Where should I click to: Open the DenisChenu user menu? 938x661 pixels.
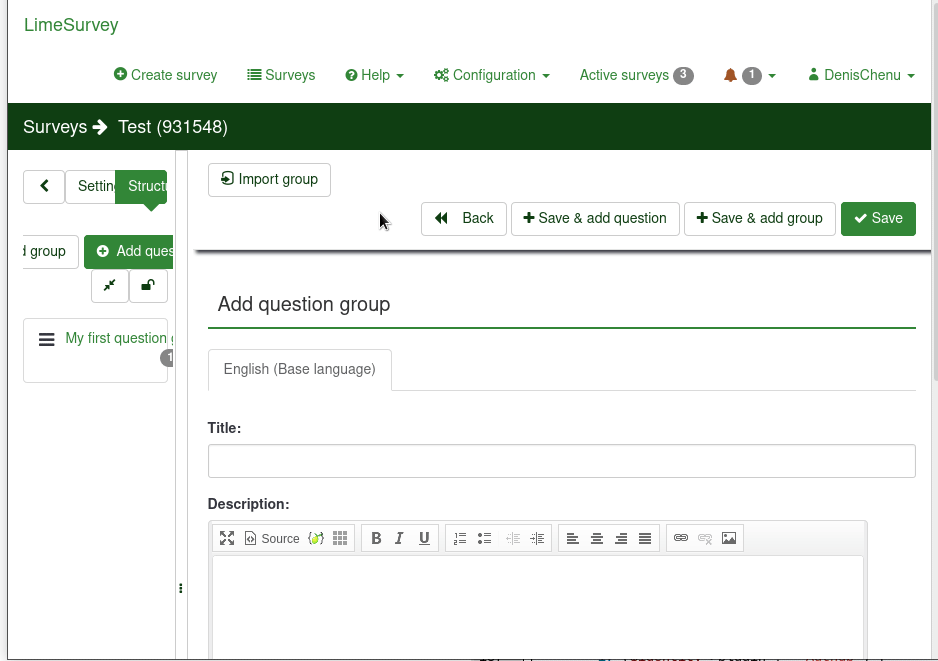click(861, 75)
